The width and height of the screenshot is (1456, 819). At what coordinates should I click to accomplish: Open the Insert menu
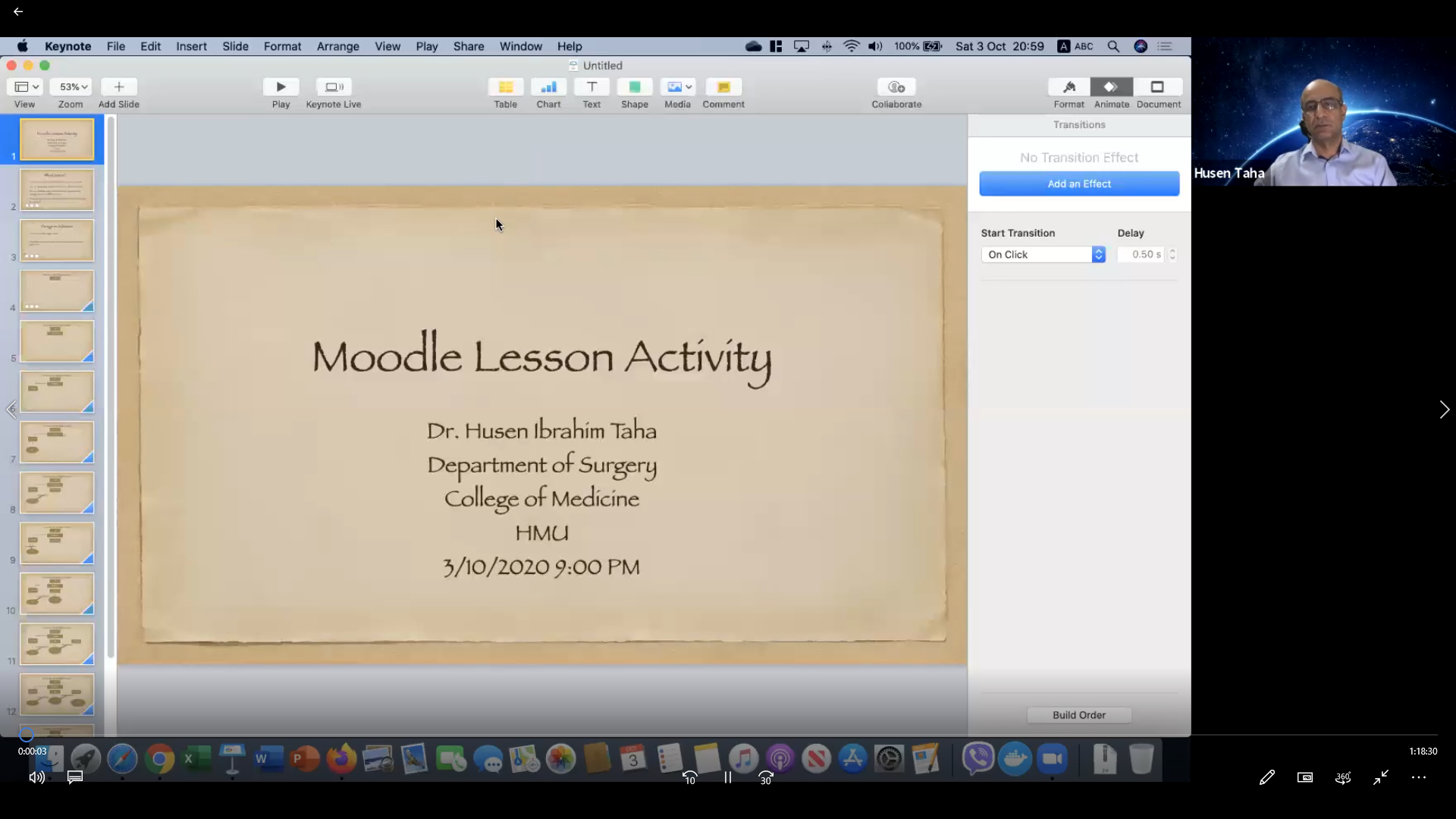point(191,46)
